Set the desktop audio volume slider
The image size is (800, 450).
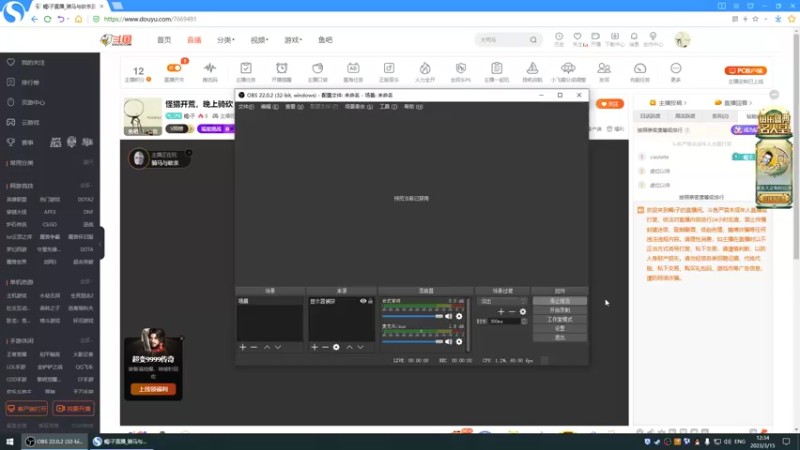(412, 316)
